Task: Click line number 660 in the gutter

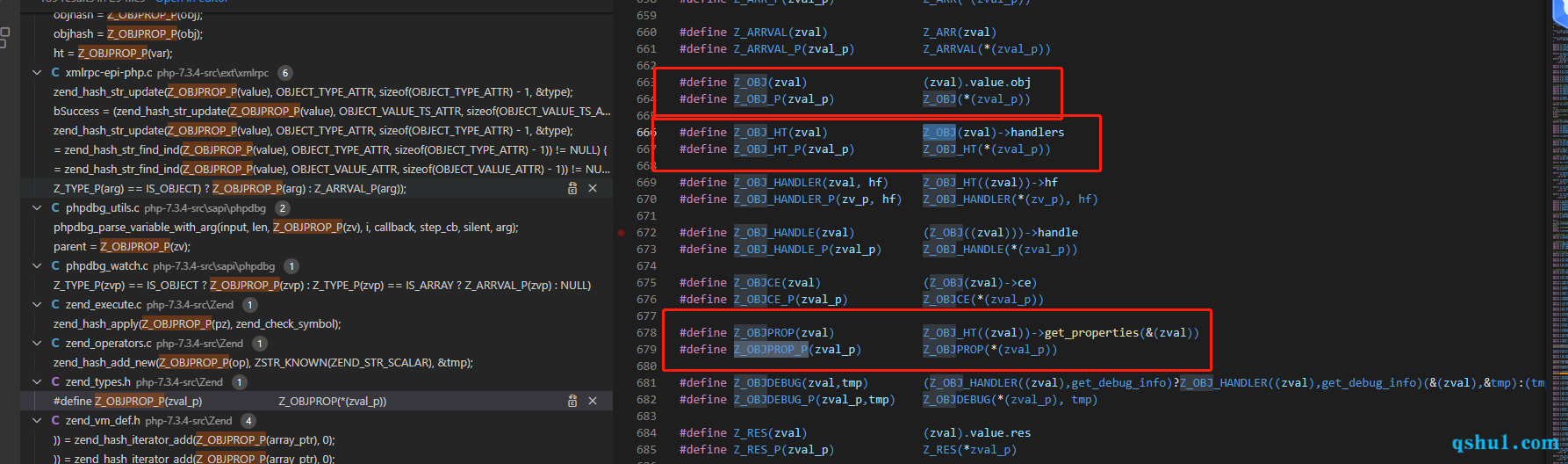Action: click(x=646, y=33)
